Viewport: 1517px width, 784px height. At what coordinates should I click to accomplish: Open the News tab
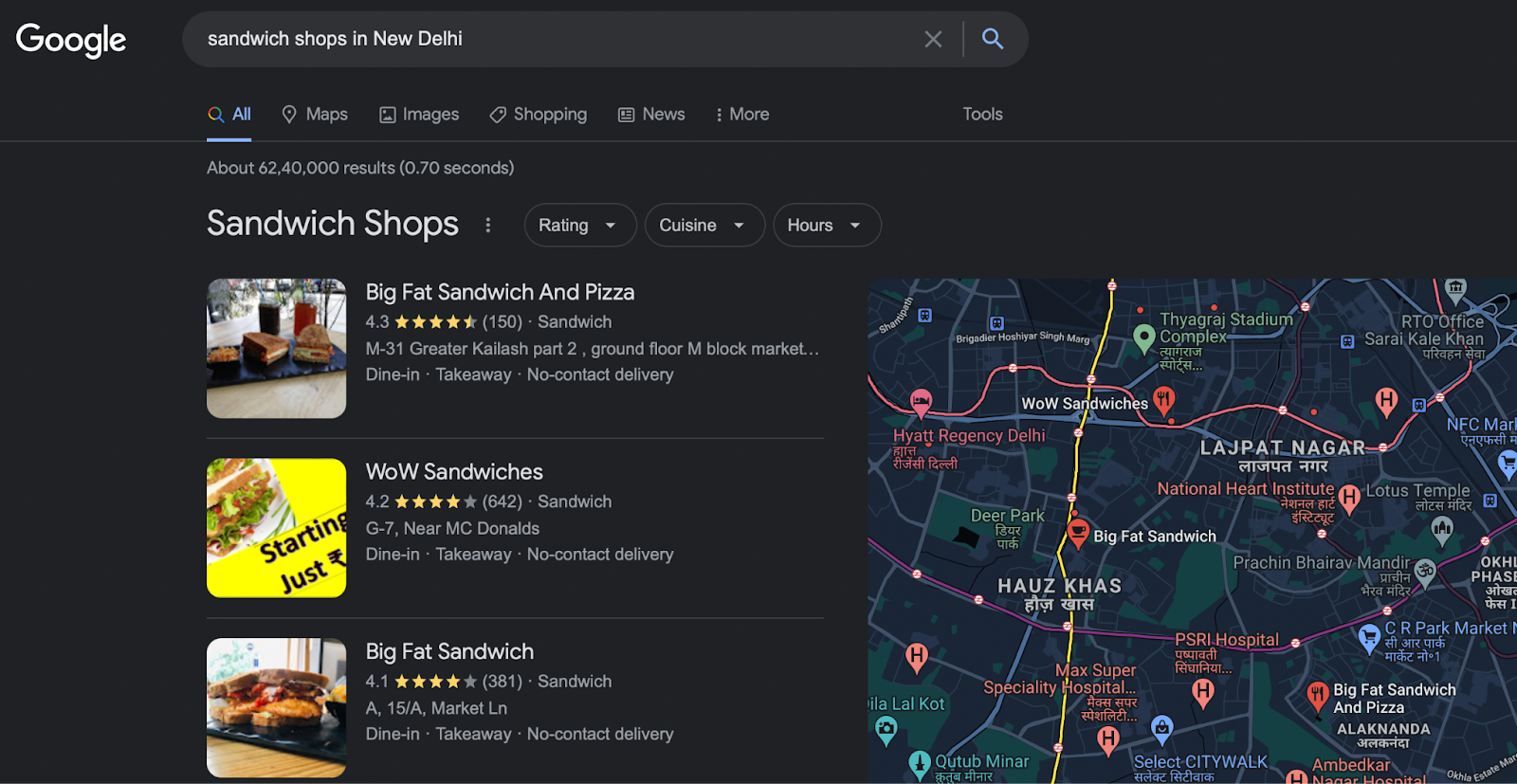pos(651,114)
